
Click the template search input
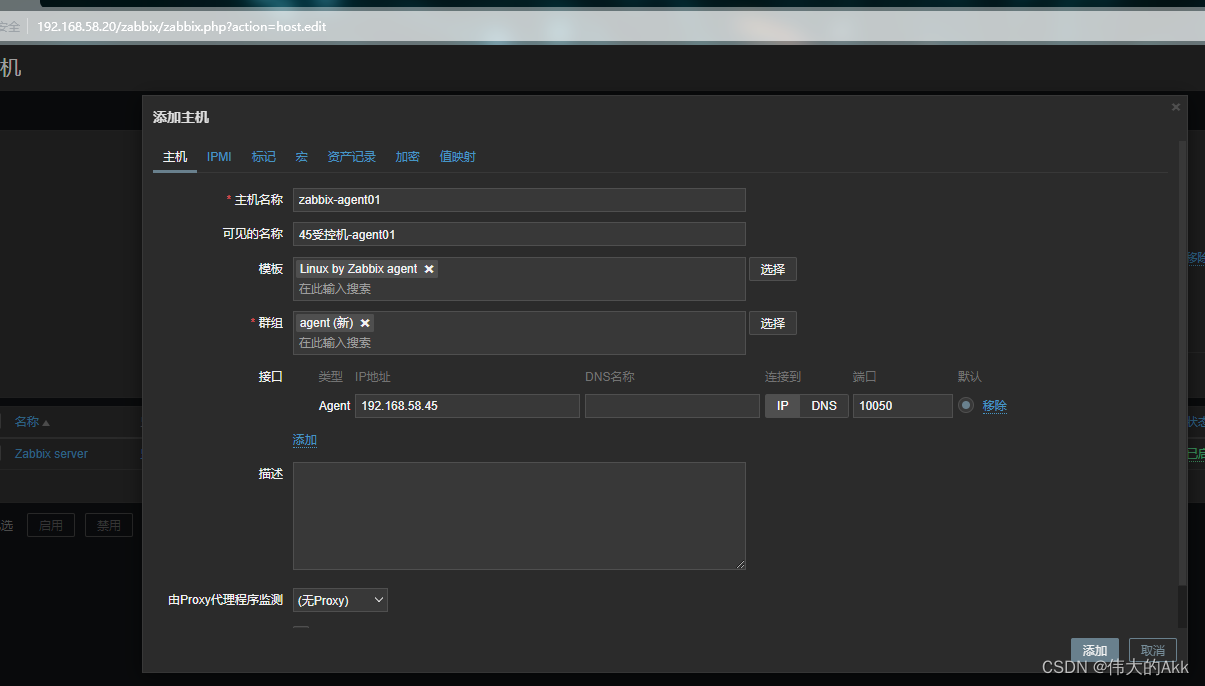pos(519,289)
